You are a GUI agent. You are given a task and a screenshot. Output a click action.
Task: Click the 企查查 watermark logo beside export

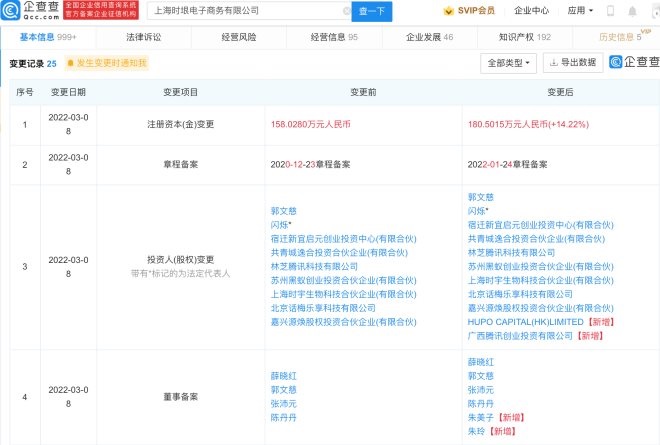click(632, 62)
